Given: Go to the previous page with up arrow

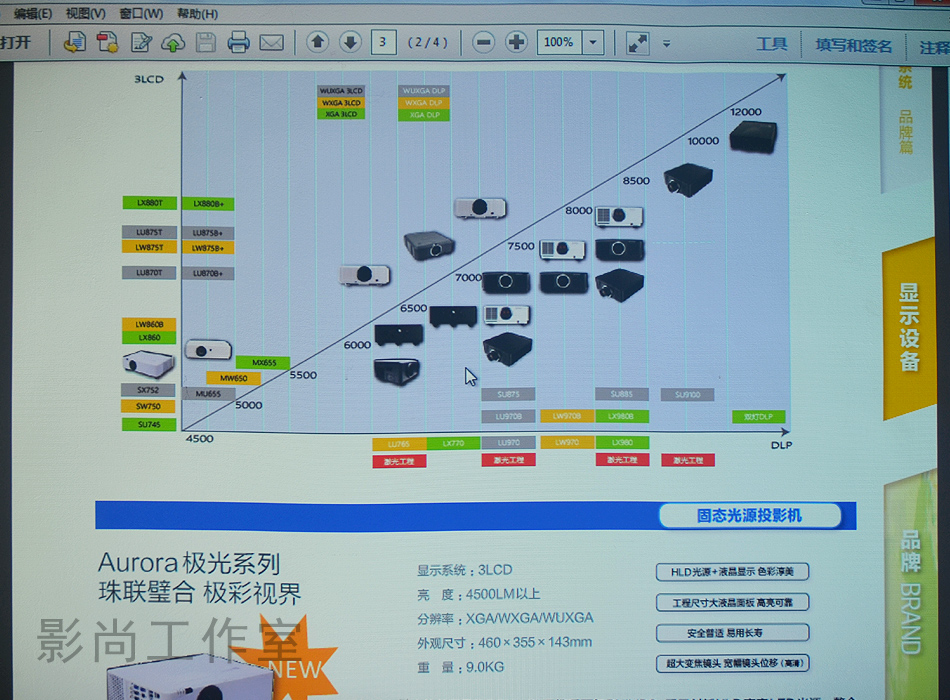Looking at the screenshot, I should point(317,42).
